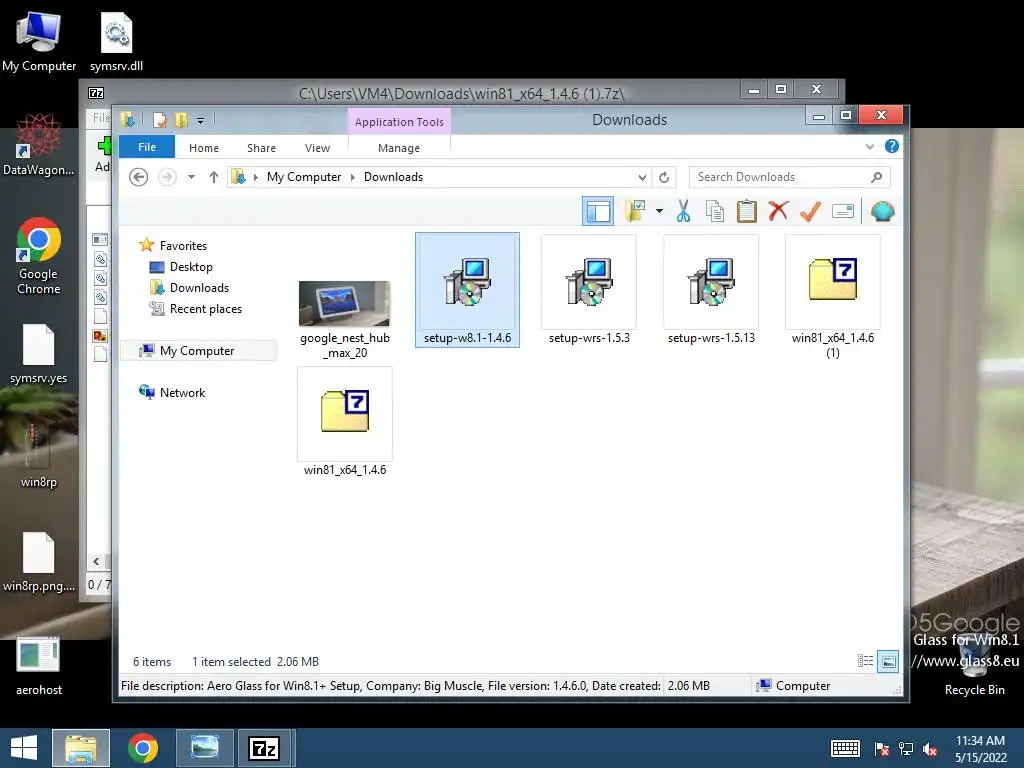Image resolution: width=1024 pixels, height=768 pixels.
Task: Open the File ribbon tab
Action: pyautogui.click(x=147, y=147)
